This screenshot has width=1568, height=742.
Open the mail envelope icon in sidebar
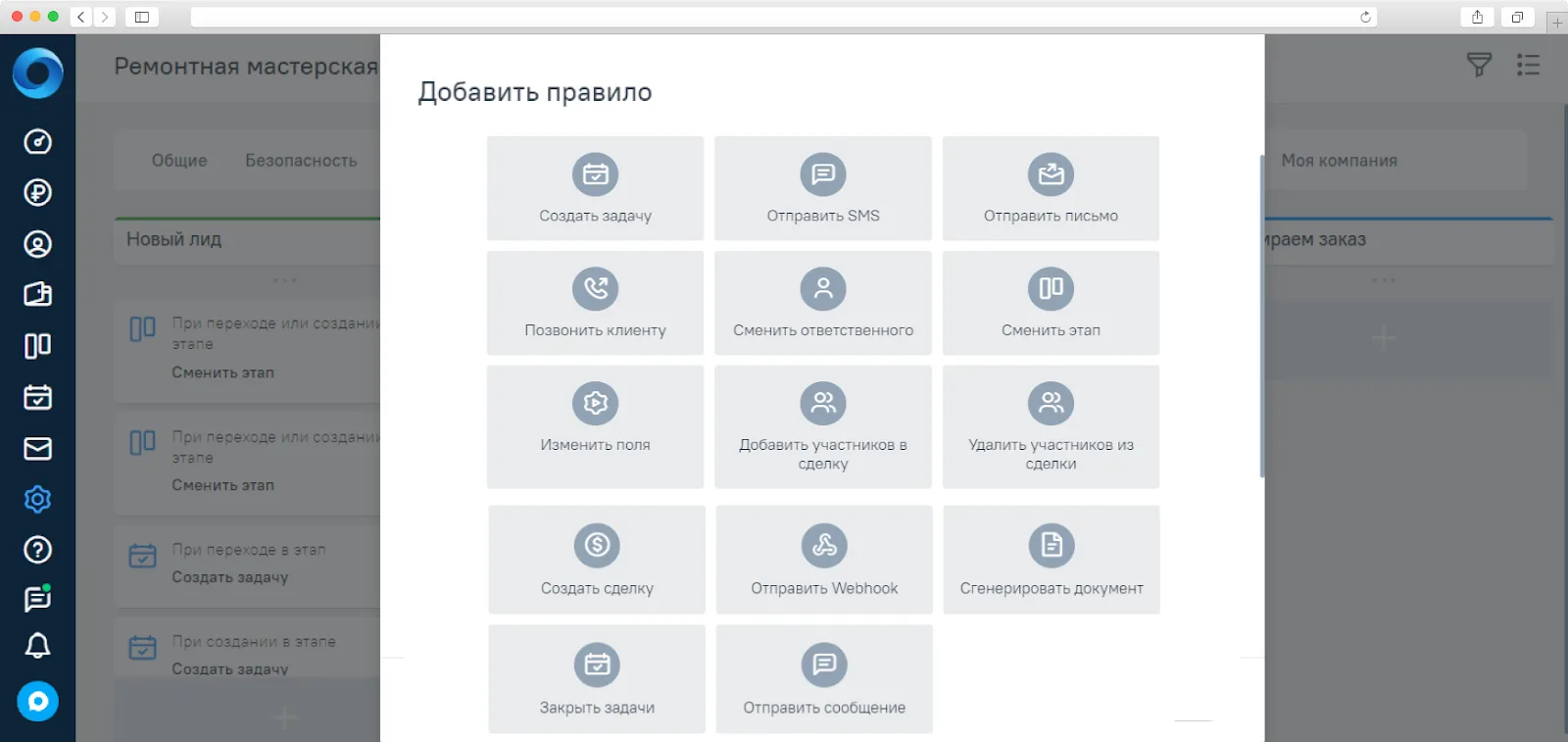coord(37,448)
